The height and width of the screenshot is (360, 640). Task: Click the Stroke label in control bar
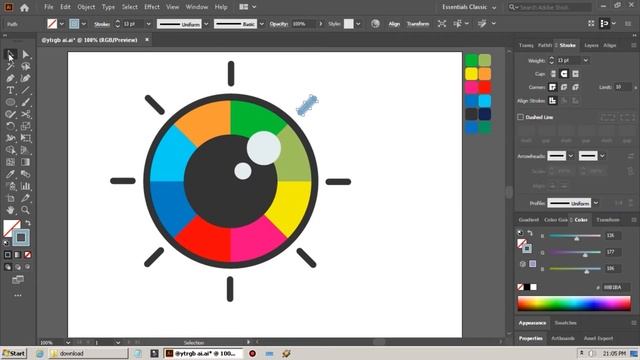(x=102, y=24)
